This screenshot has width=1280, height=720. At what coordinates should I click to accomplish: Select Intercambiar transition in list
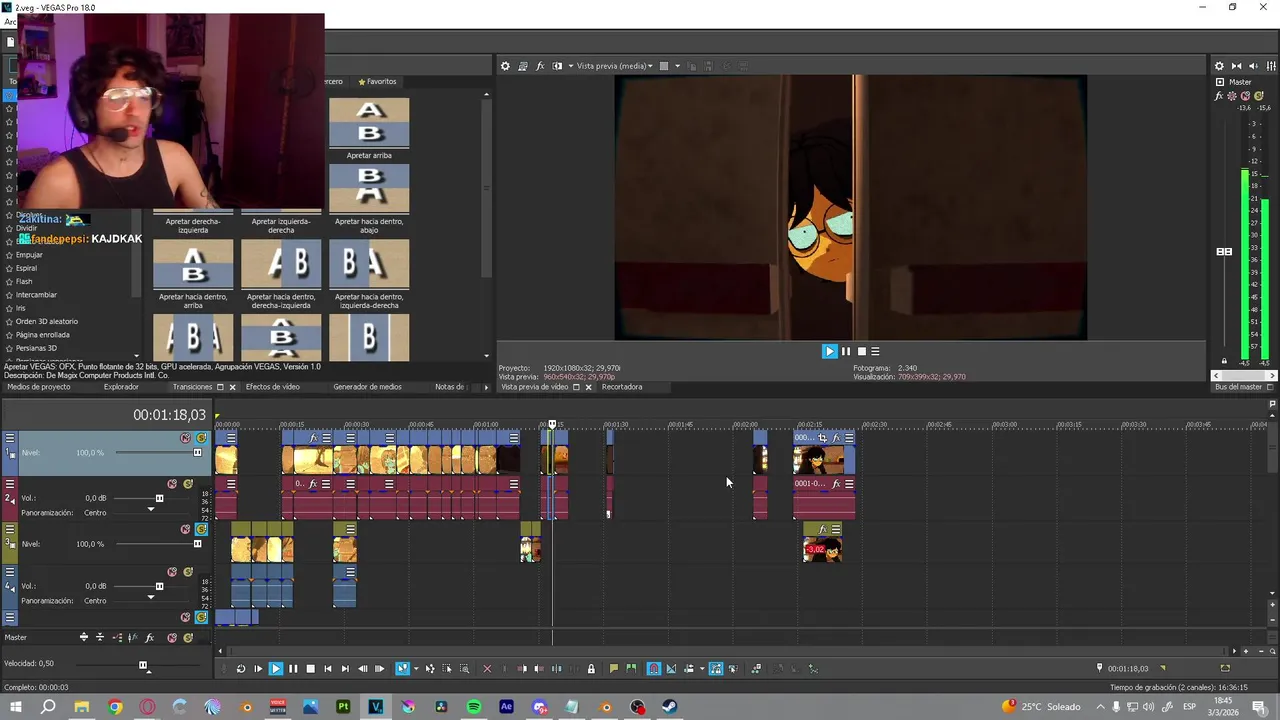pos(36,295)
